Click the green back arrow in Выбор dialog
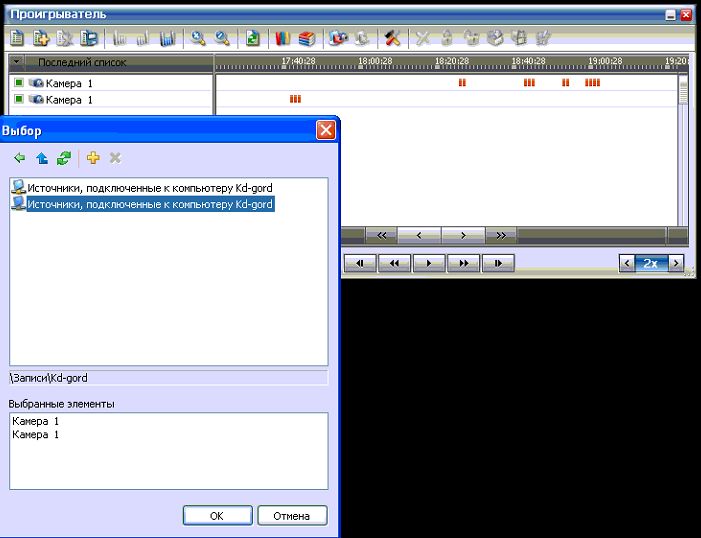701x538 pixels. [x=19, y=158]
